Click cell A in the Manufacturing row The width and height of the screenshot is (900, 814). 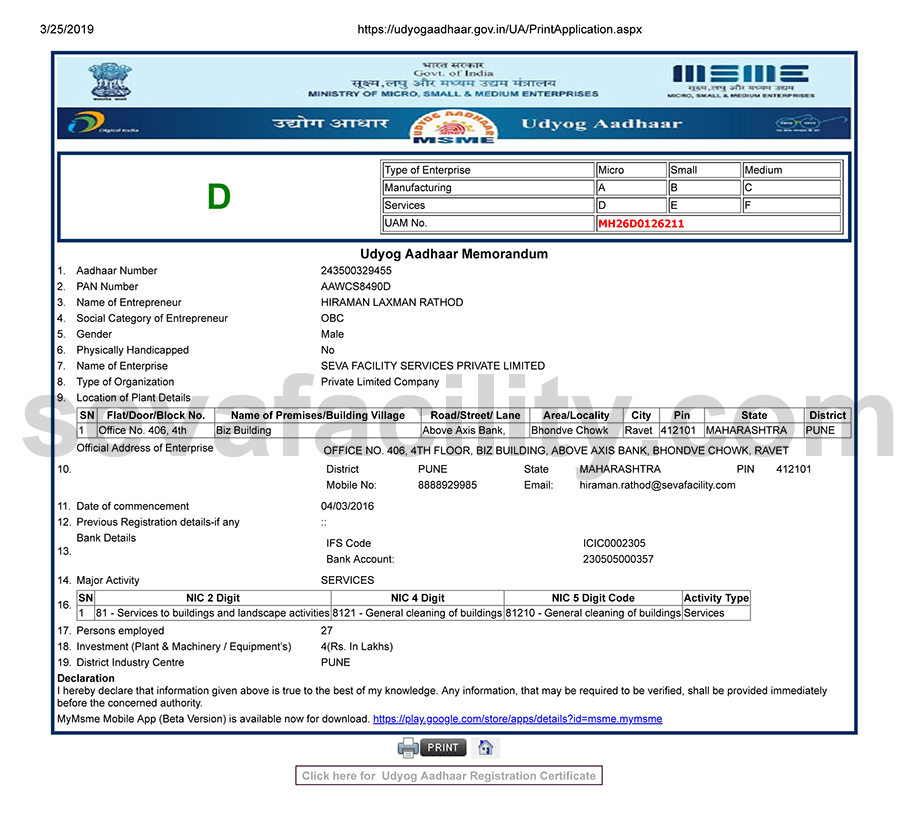coord(631,188)
